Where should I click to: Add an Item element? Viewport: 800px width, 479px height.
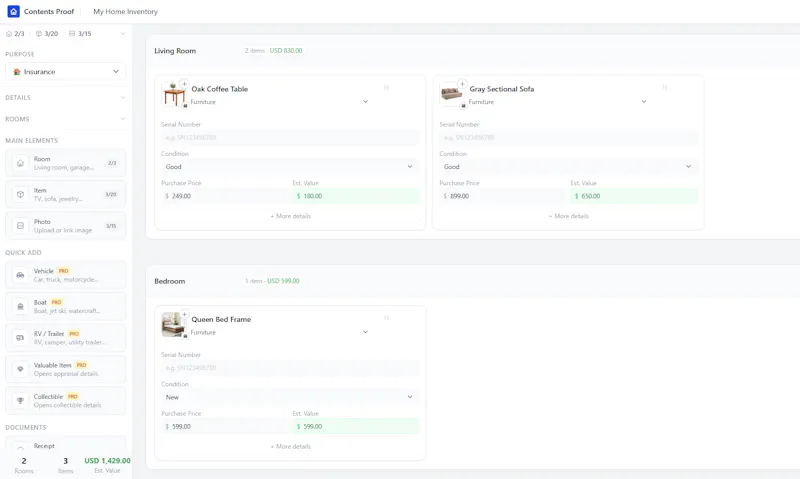click(66, 194)
